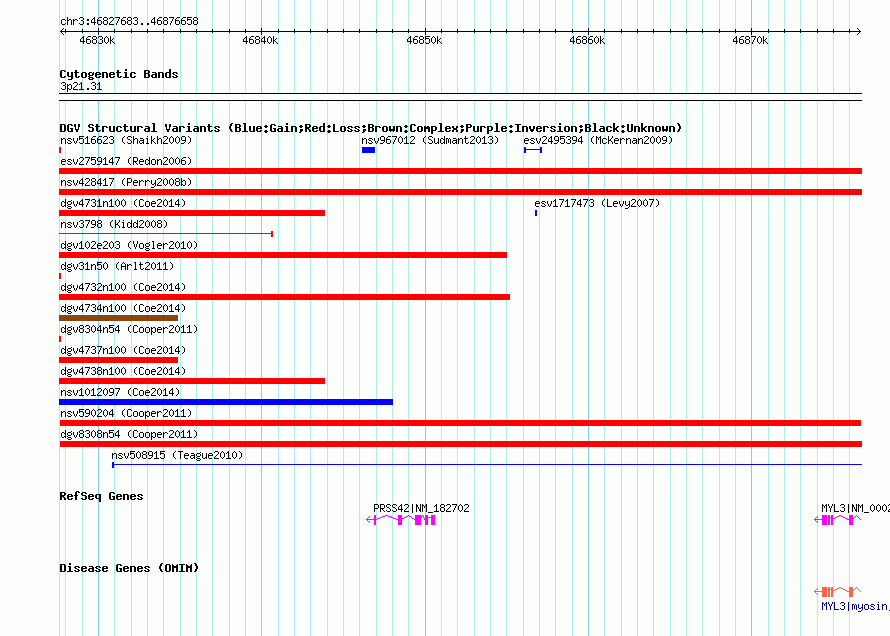Select the 3p21.31 cytogenetic band bar
This screenshot has width=890, height=636.
[x=460, y=97]
